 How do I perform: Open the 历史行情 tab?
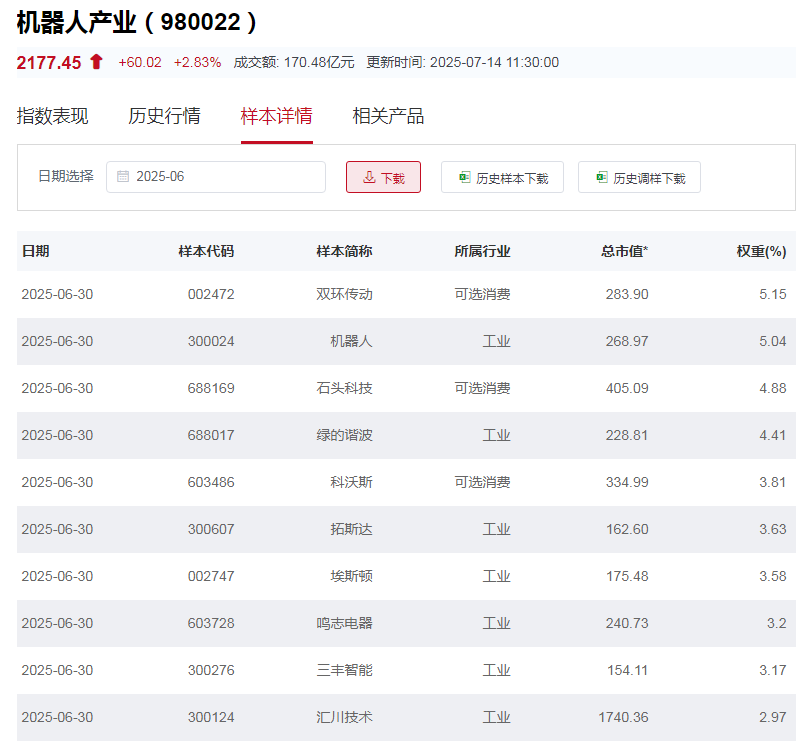tap(164, 116)
